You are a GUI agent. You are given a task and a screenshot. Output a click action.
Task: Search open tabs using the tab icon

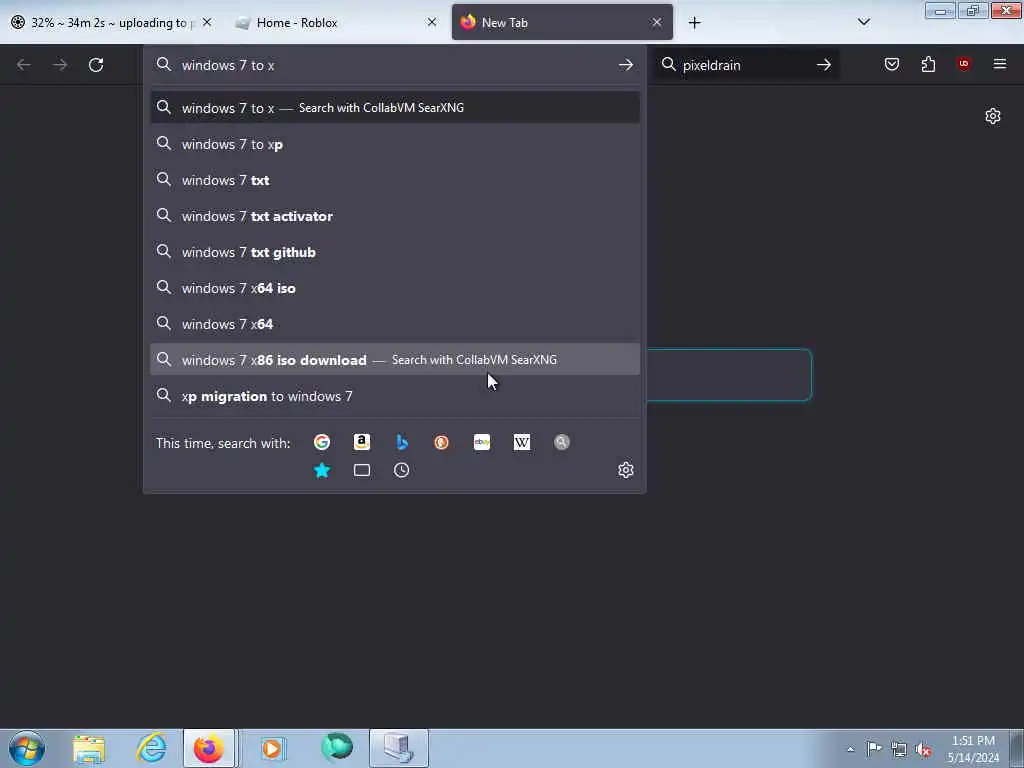point(362,470)
